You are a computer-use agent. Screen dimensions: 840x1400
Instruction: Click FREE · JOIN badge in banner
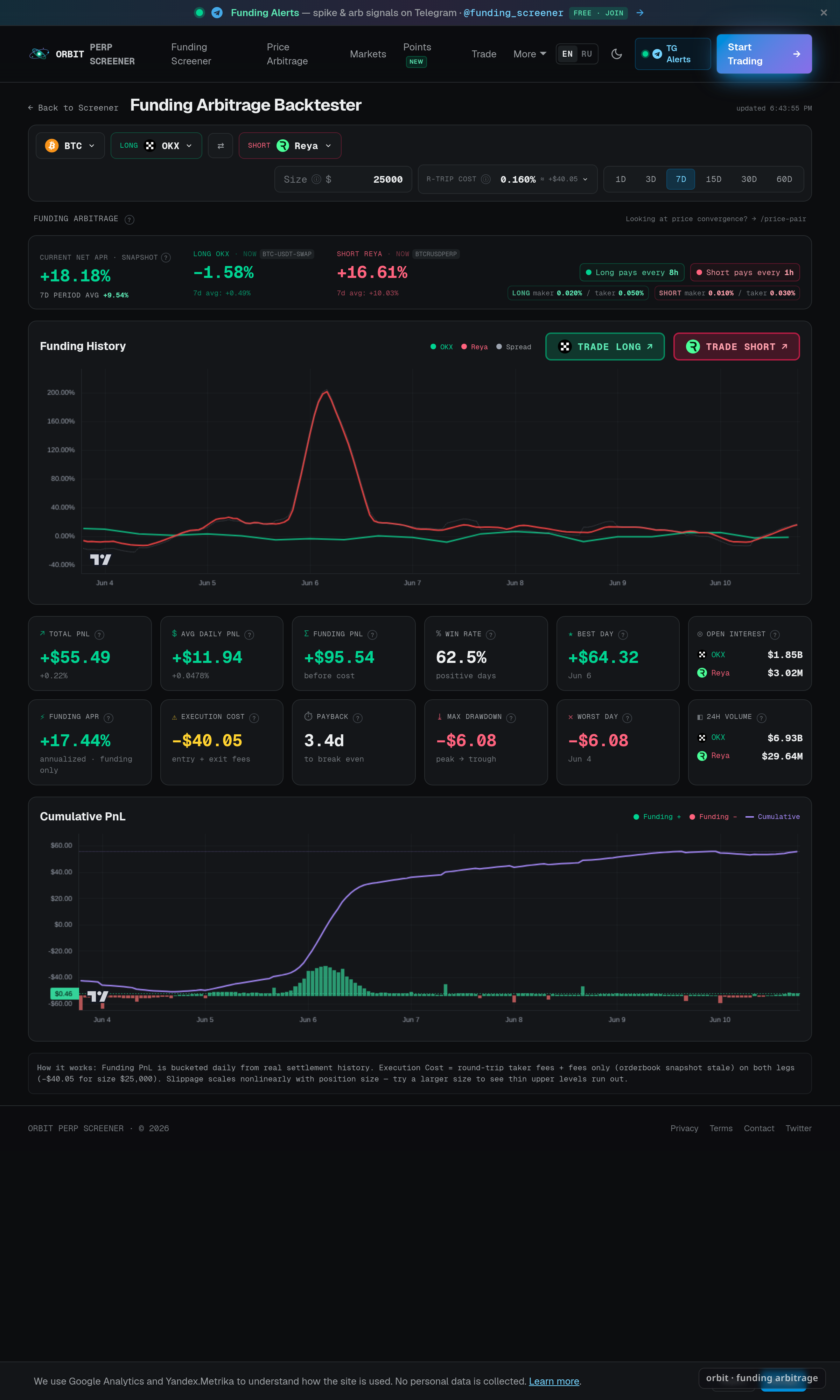[x=598, y=13]
